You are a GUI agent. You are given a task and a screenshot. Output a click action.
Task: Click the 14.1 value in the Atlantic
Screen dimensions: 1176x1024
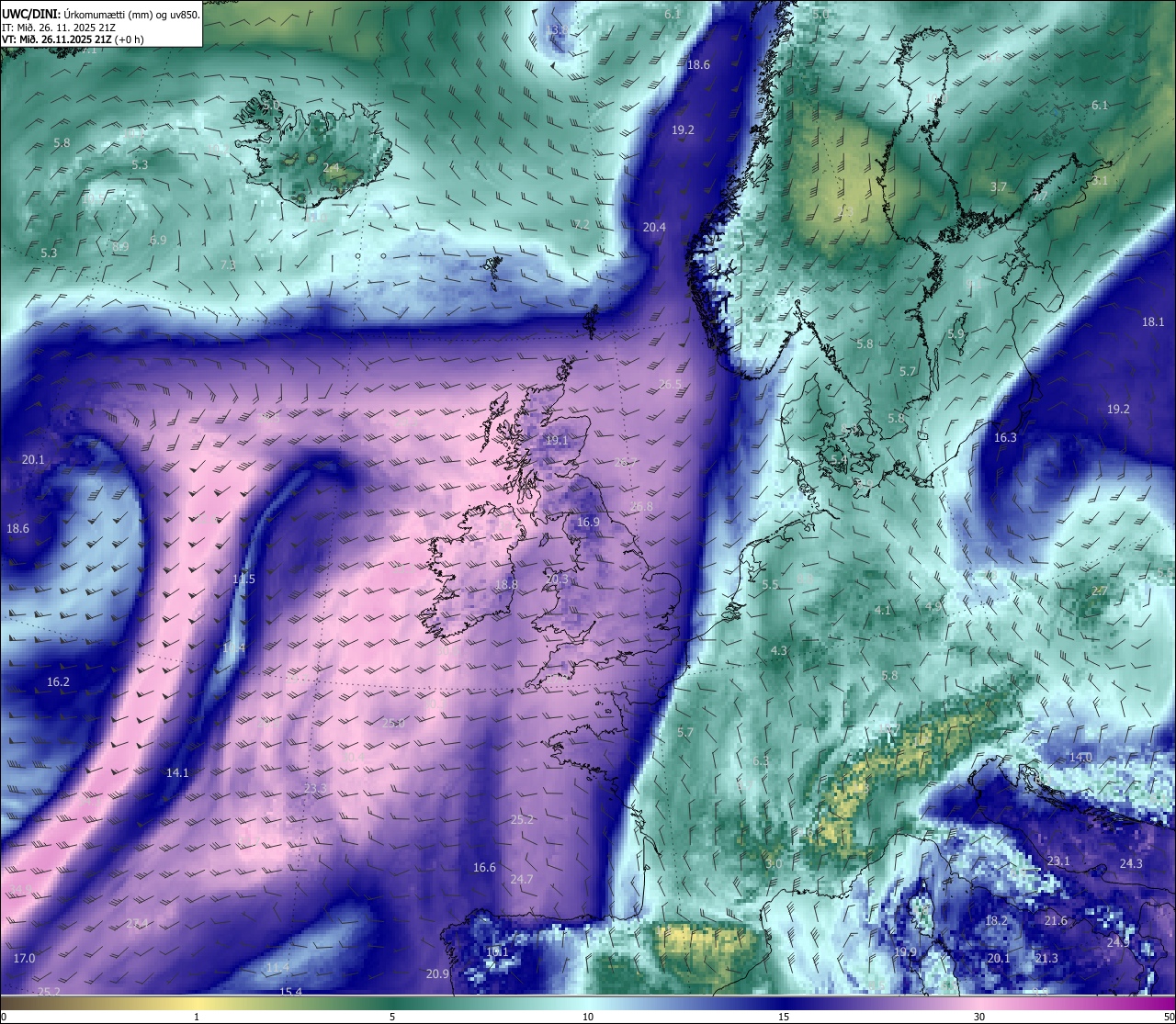point(177,772)
